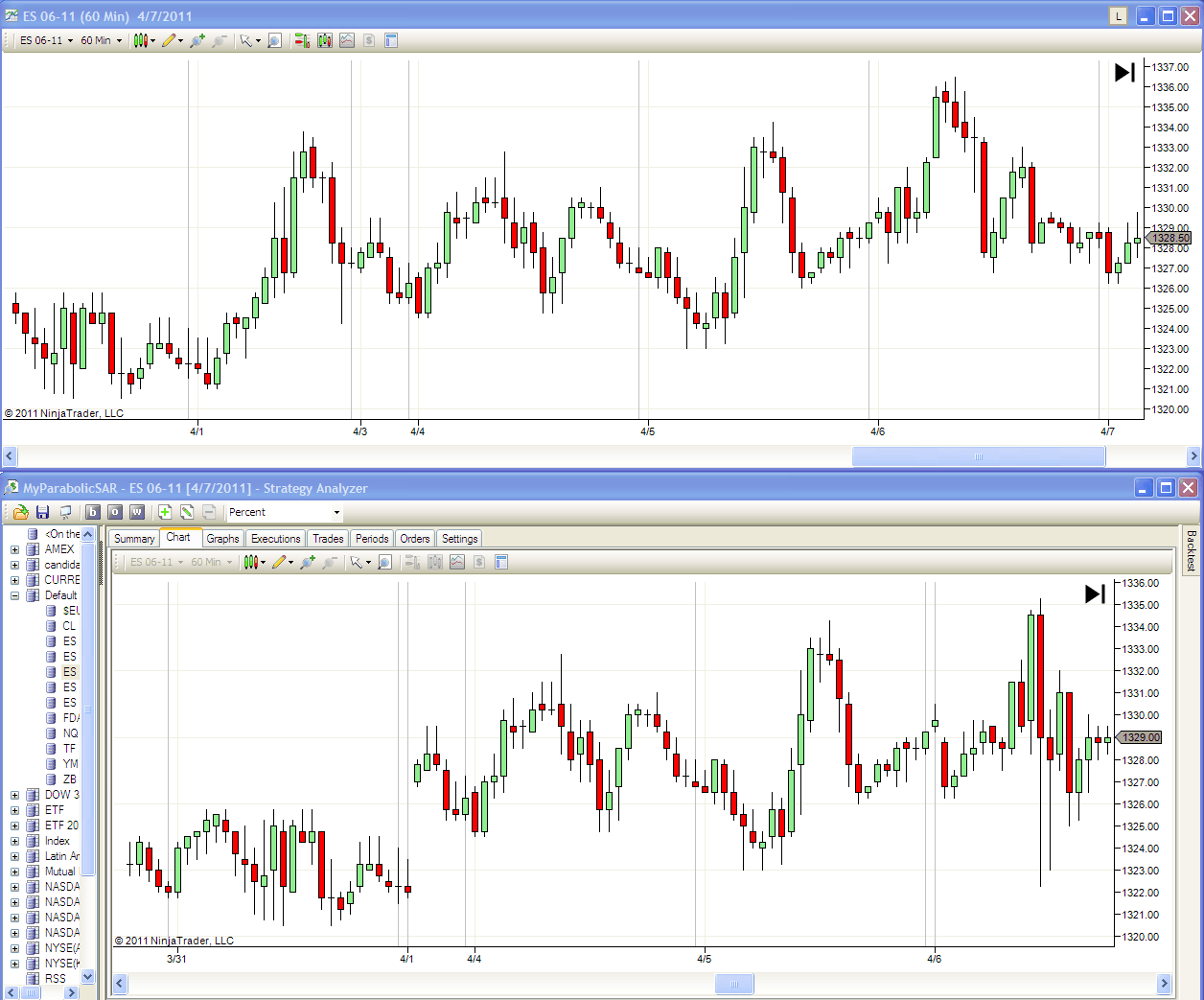Click Save disk icon in Strategy Analyzer
Viewport: 1204px width, 1000px height.
(x=42, y=512)
